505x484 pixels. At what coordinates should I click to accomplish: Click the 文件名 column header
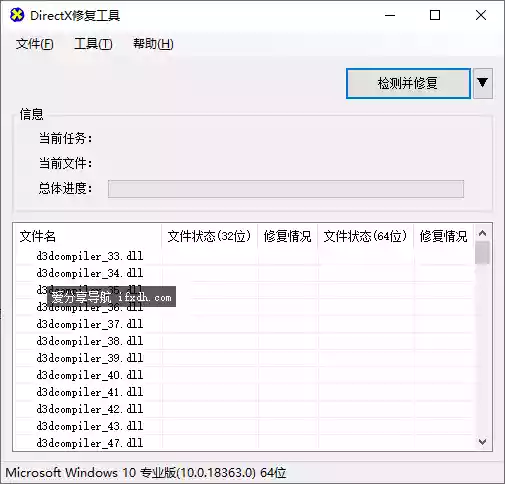[x=88, y=236]
